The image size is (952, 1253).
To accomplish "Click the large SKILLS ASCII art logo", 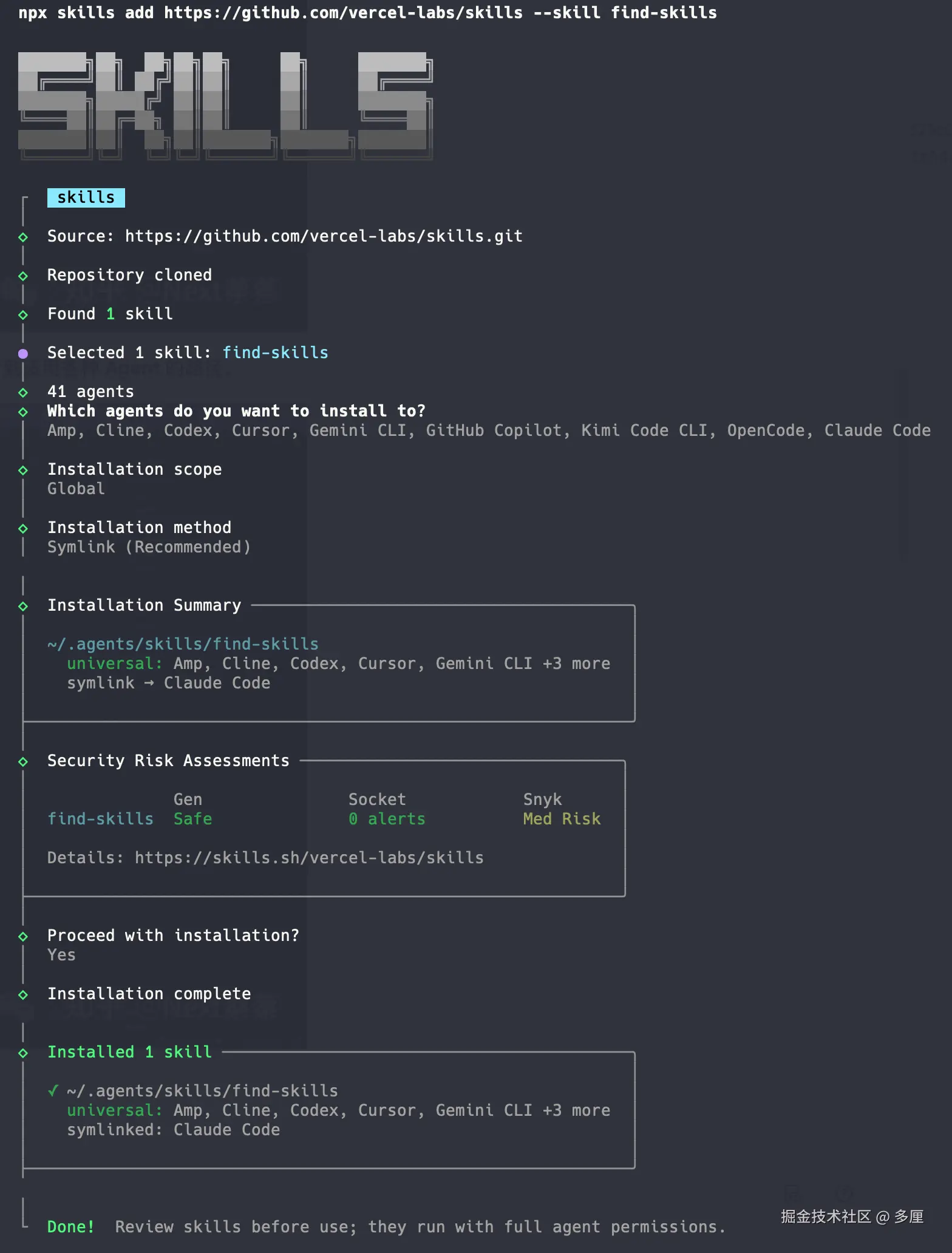I will click(225, 104).
